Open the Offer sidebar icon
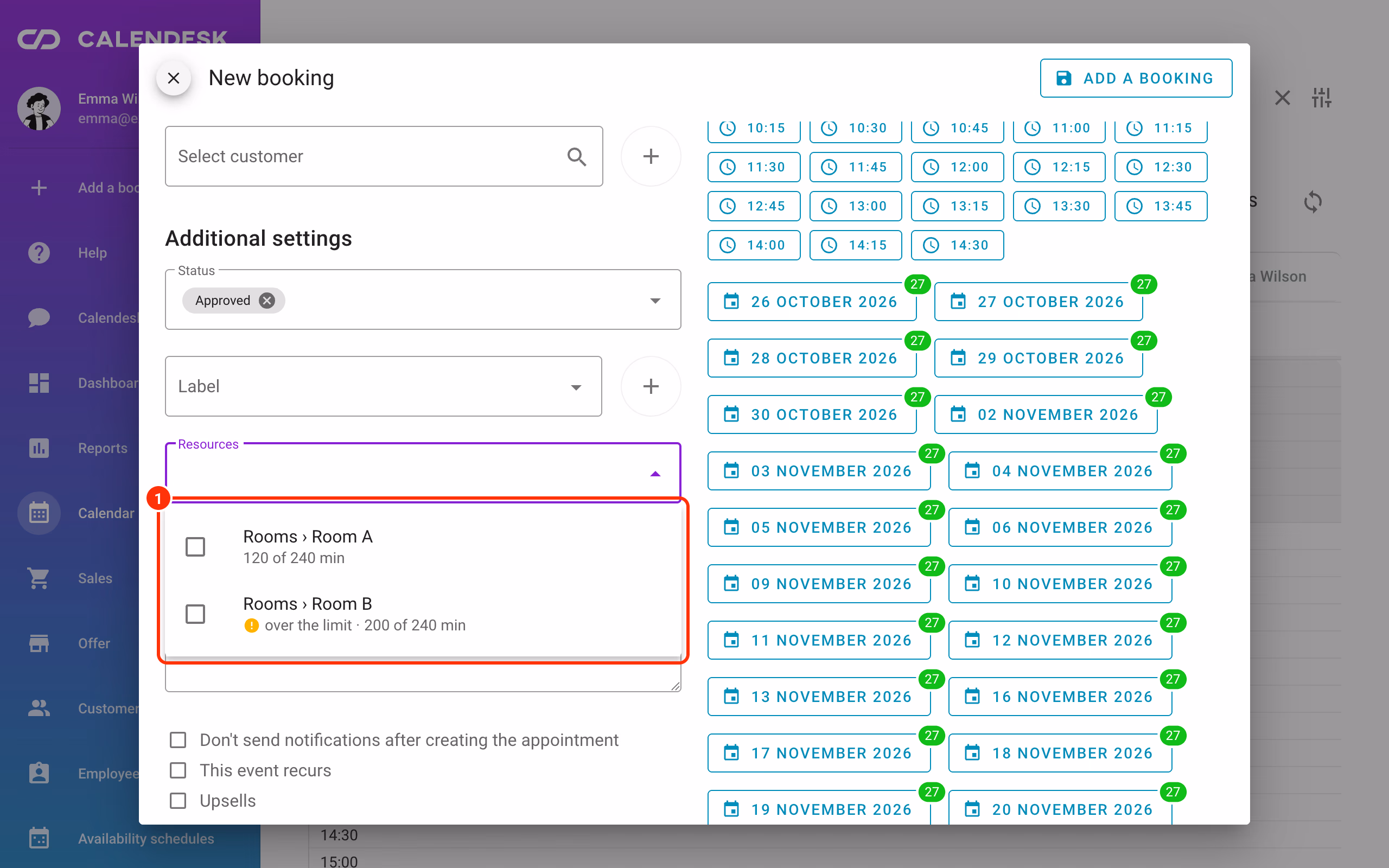Screen dimensions: 1389x868 click(x=39, y=643)
